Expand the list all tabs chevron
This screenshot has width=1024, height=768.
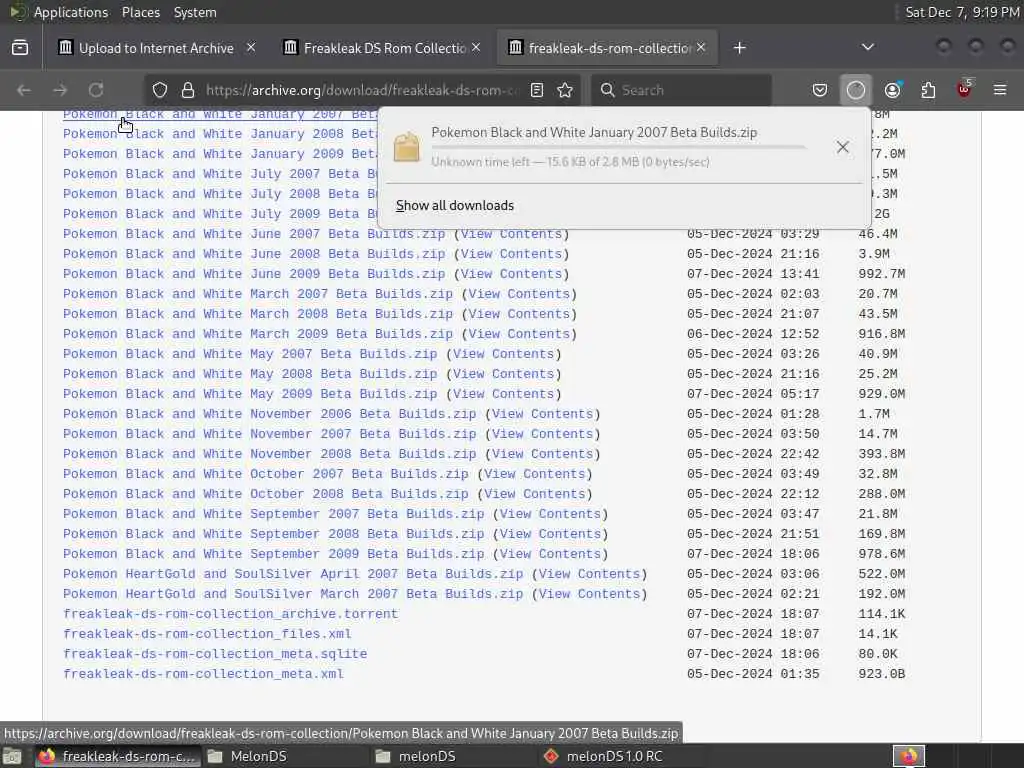(868, 47)
